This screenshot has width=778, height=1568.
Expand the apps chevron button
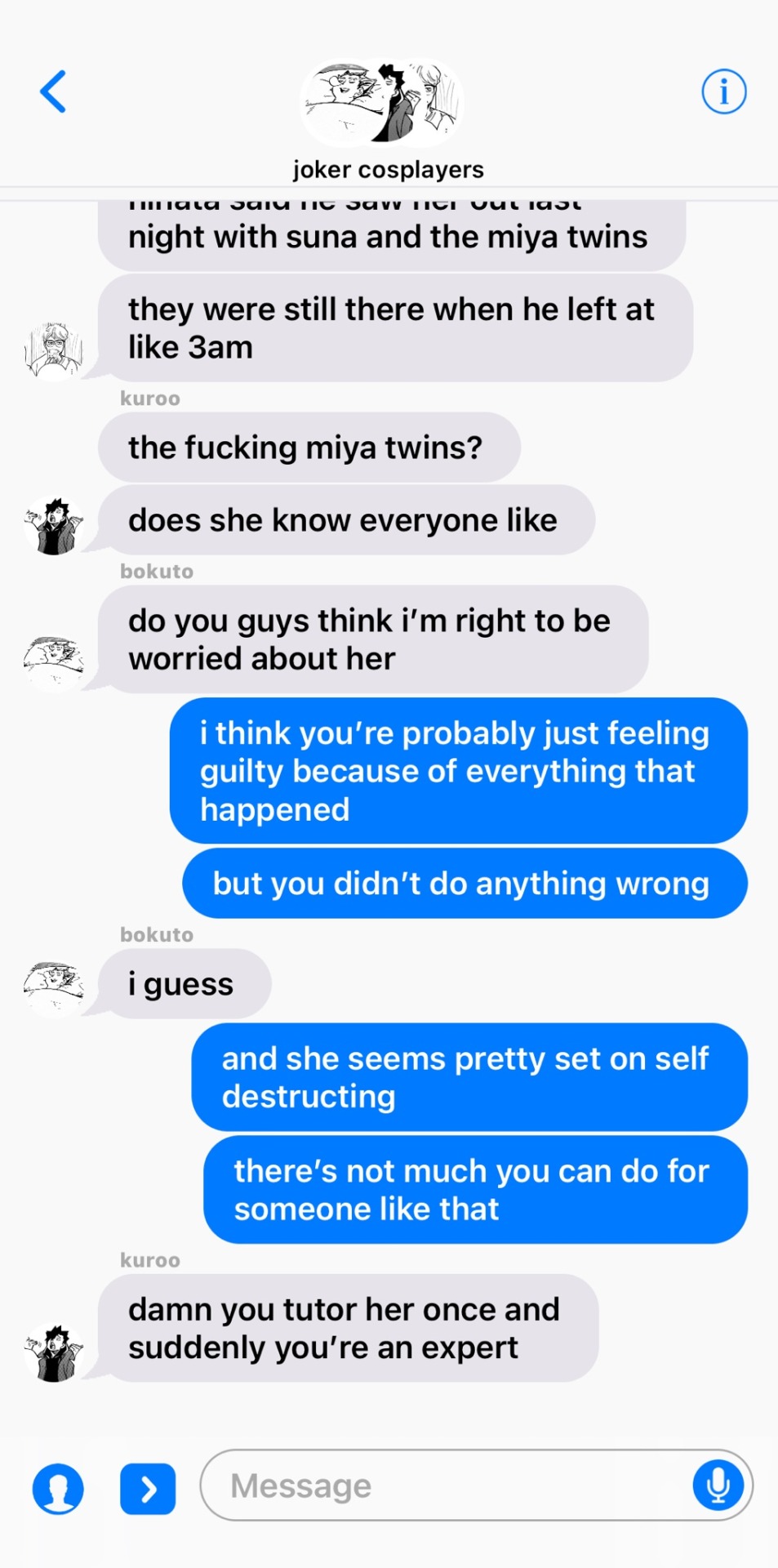pyautogui.click(x=148, y=1489)
